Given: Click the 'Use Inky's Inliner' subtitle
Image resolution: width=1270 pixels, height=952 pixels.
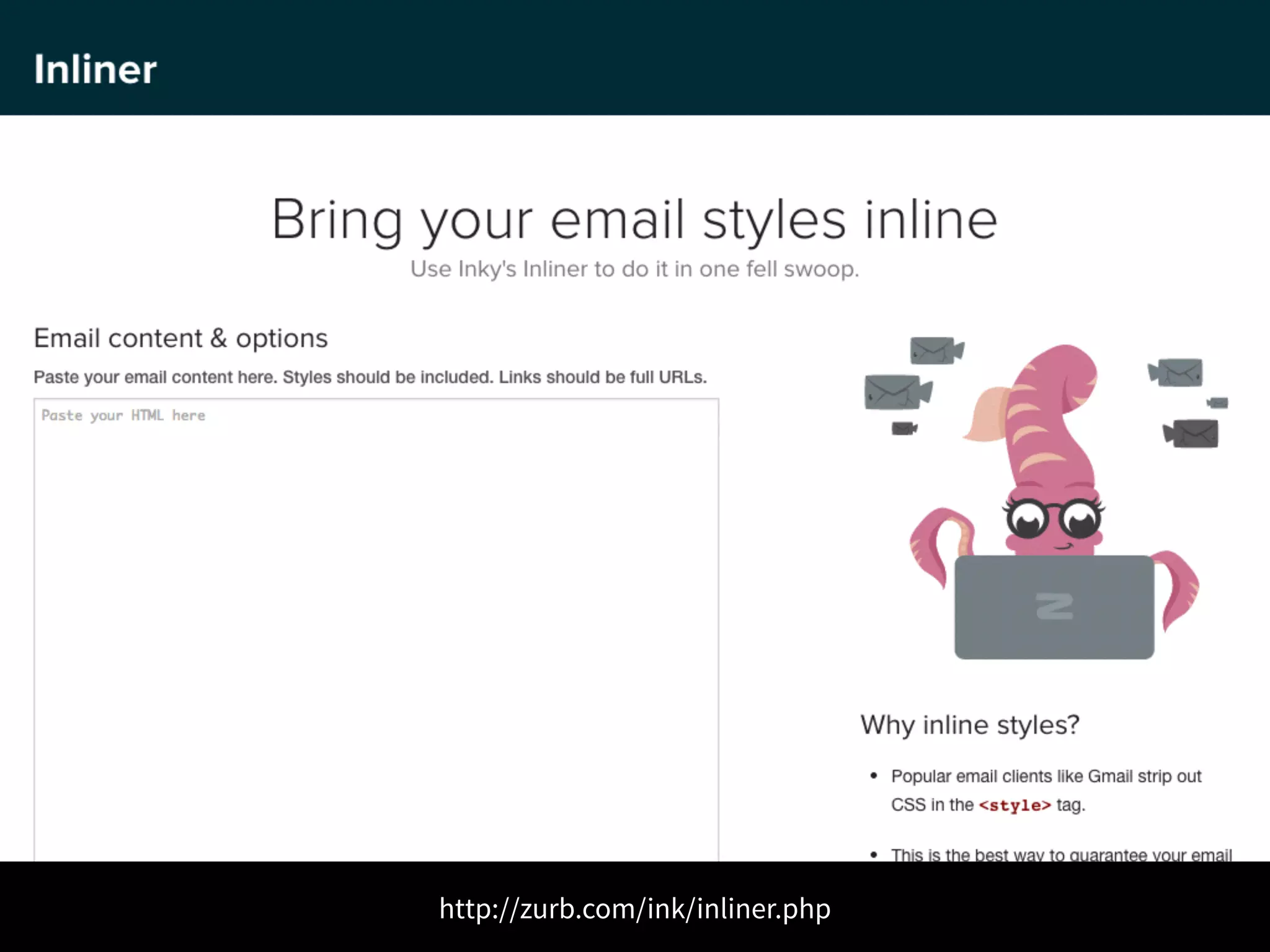Looking at the screenshot, I should pyautogui.click(x=634, y=269).
